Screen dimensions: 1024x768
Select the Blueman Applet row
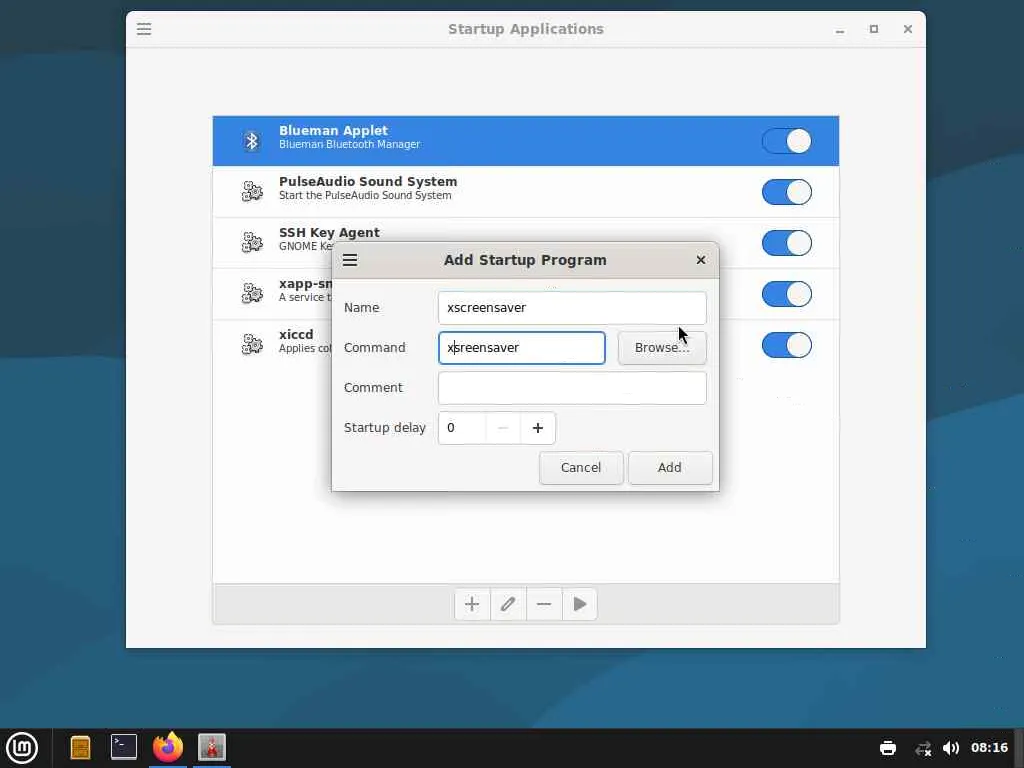(x=526, y=141)
